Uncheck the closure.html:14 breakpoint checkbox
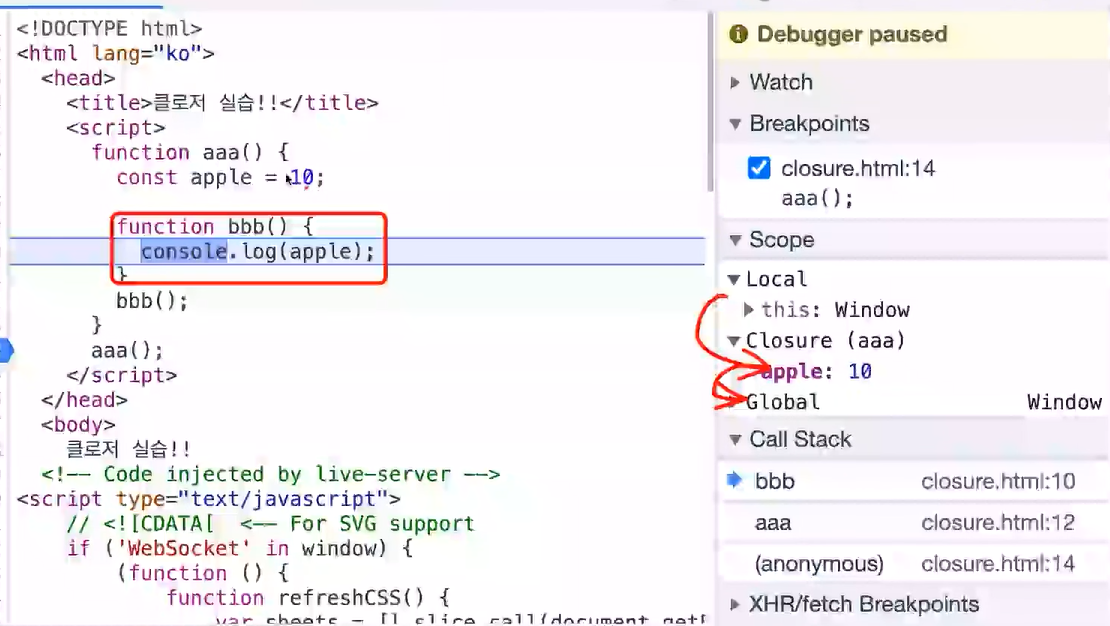 [759, 169]
